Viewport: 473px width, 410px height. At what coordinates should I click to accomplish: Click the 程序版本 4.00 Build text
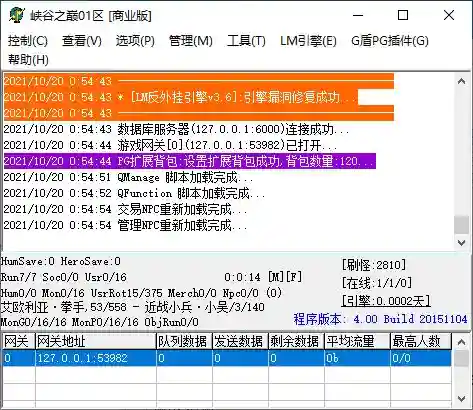pos(380,319)
